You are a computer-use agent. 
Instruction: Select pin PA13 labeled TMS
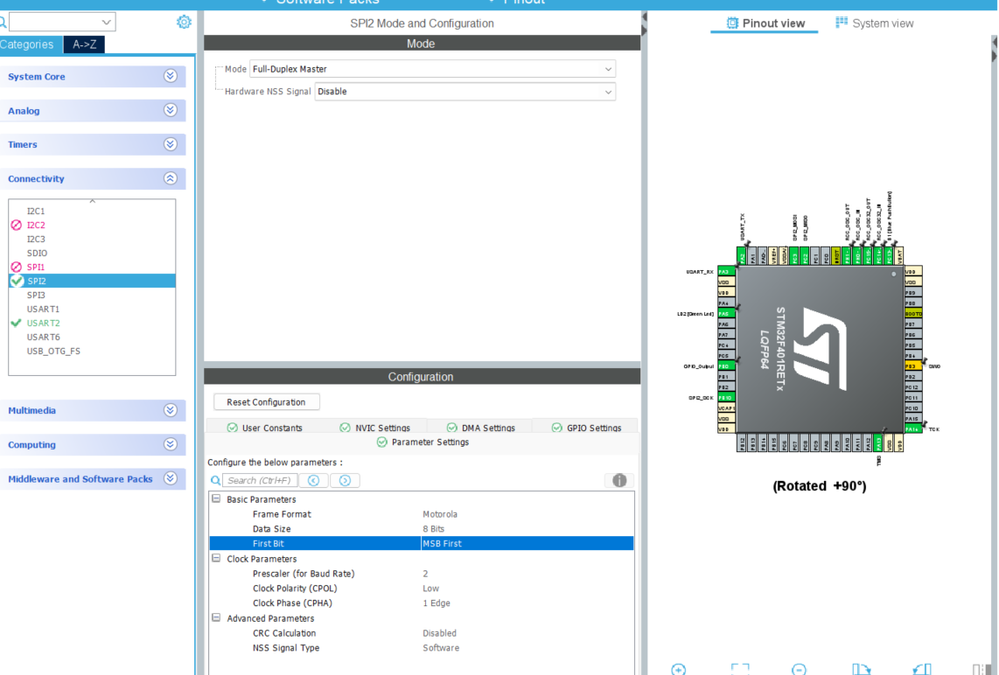pos(878,443)
